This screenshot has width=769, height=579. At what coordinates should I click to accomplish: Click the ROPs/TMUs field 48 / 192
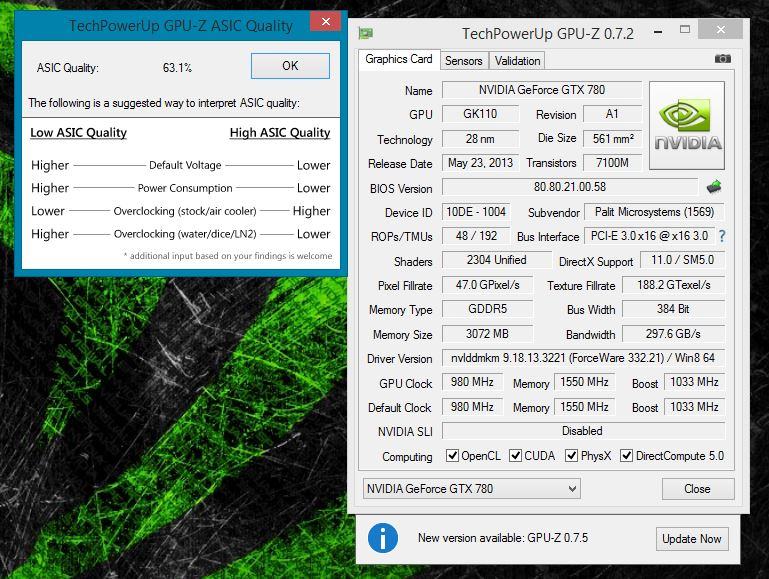(x=476, y=236)
